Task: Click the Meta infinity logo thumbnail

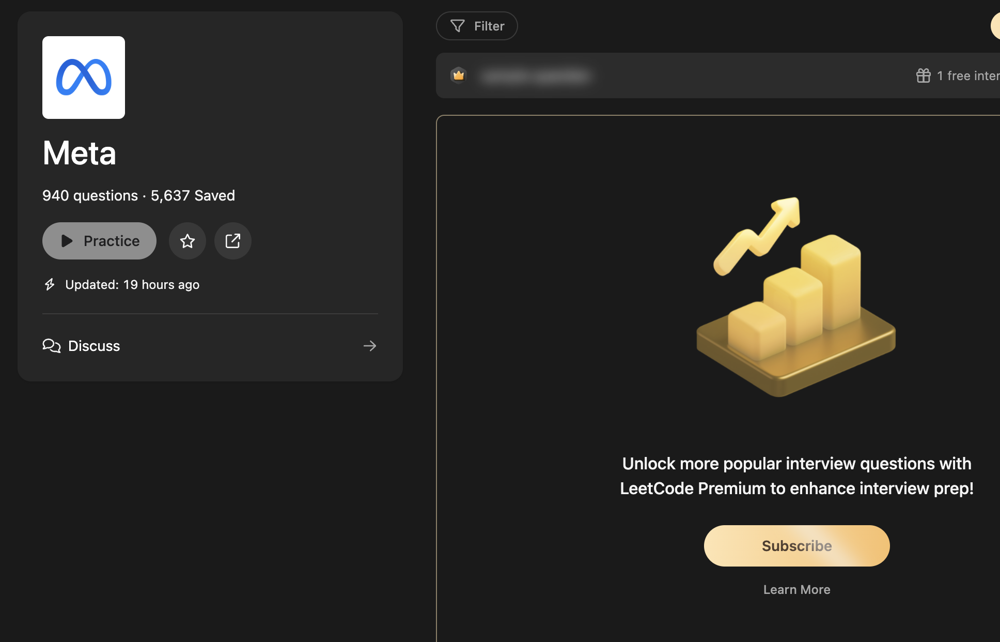Action: (x=84, y=78)
